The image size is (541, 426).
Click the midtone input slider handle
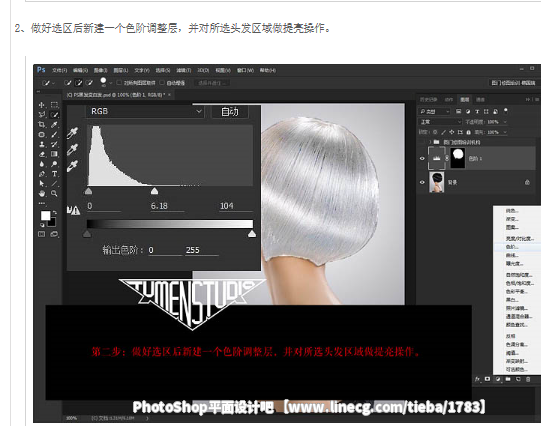pyautogui.click(x=154, y=191)
